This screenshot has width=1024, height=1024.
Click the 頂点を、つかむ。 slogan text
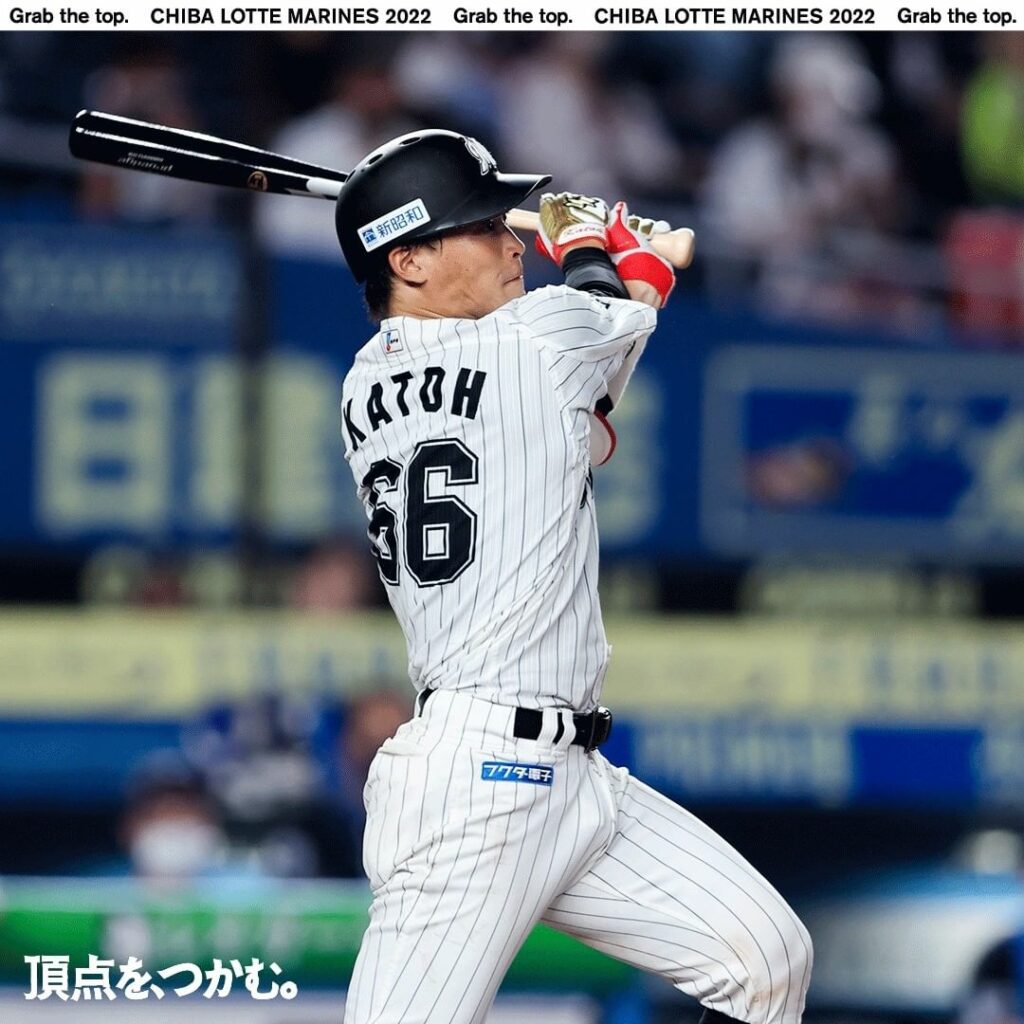click(160, 978)
